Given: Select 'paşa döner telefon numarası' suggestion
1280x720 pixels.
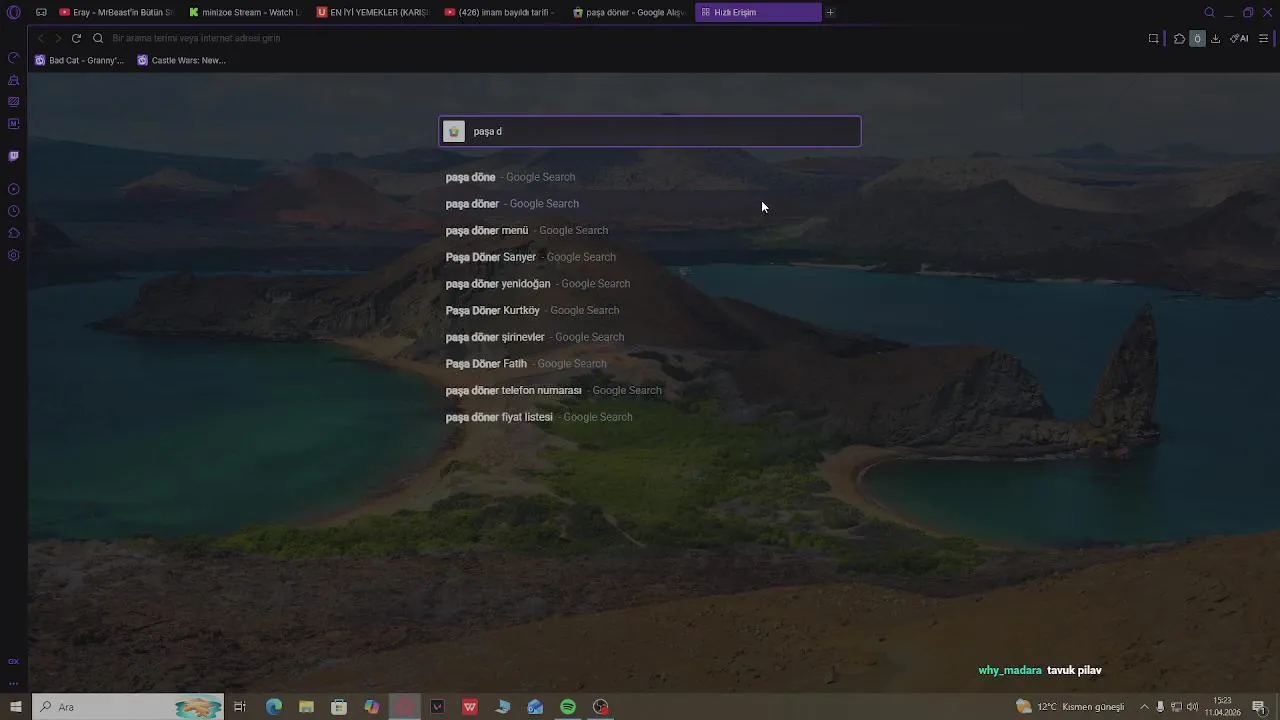Looking at the screenshot, I should (650, 390).
